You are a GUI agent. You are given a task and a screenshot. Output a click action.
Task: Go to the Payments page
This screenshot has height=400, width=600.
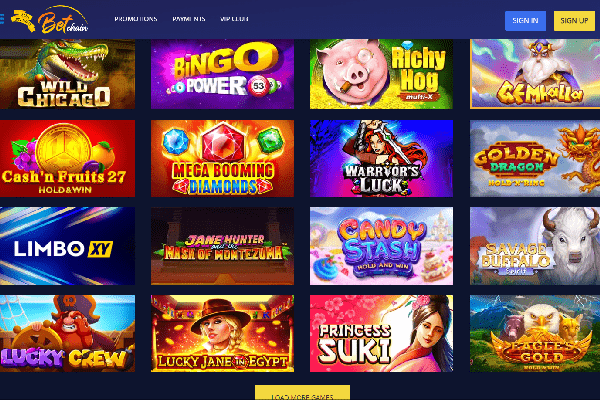[189, 19]
